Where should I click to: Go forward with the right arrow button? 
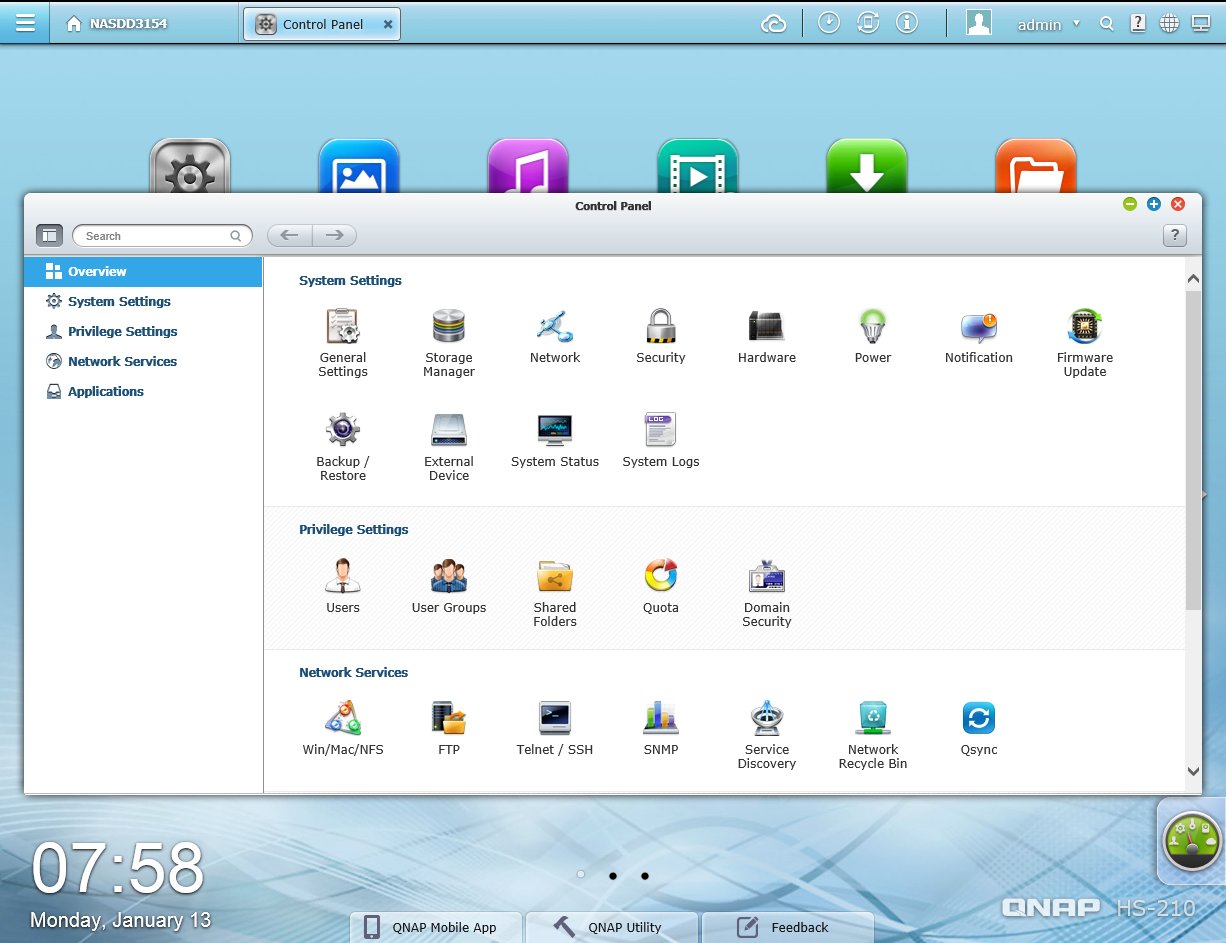335,236
